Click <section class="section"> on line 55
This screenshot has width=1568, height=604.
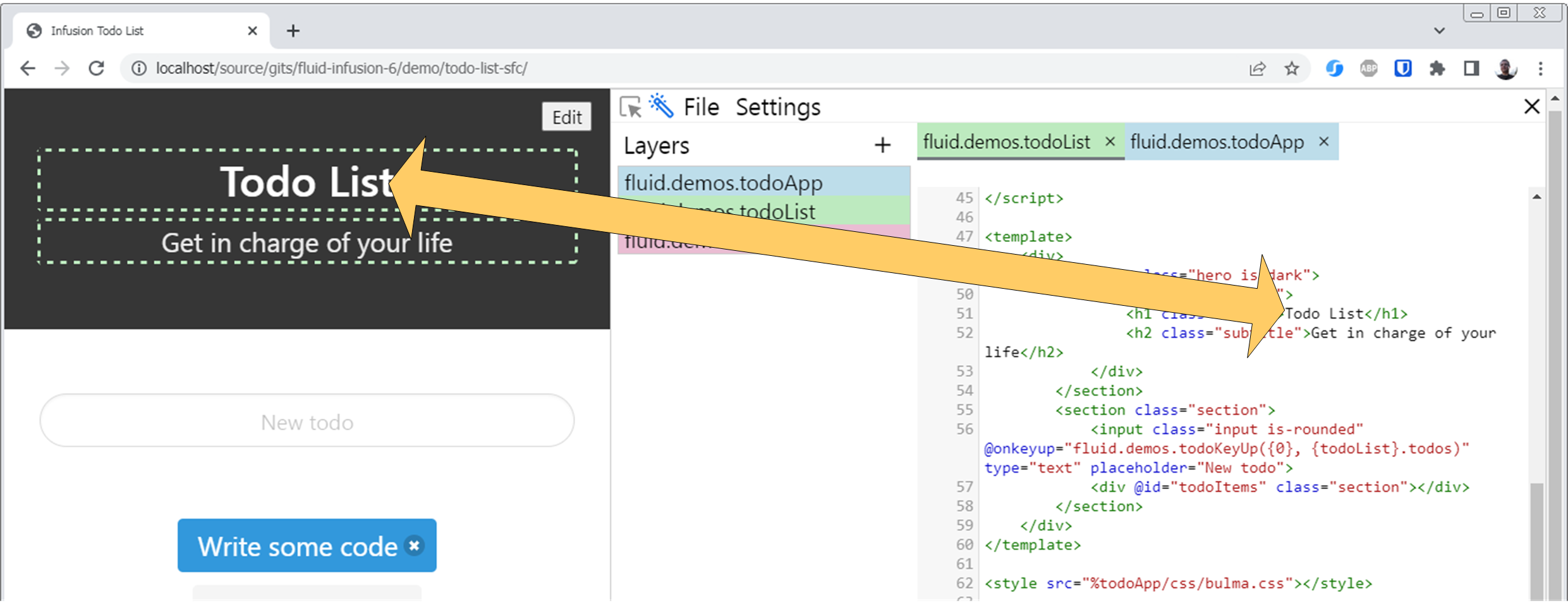pos(1165,409)
